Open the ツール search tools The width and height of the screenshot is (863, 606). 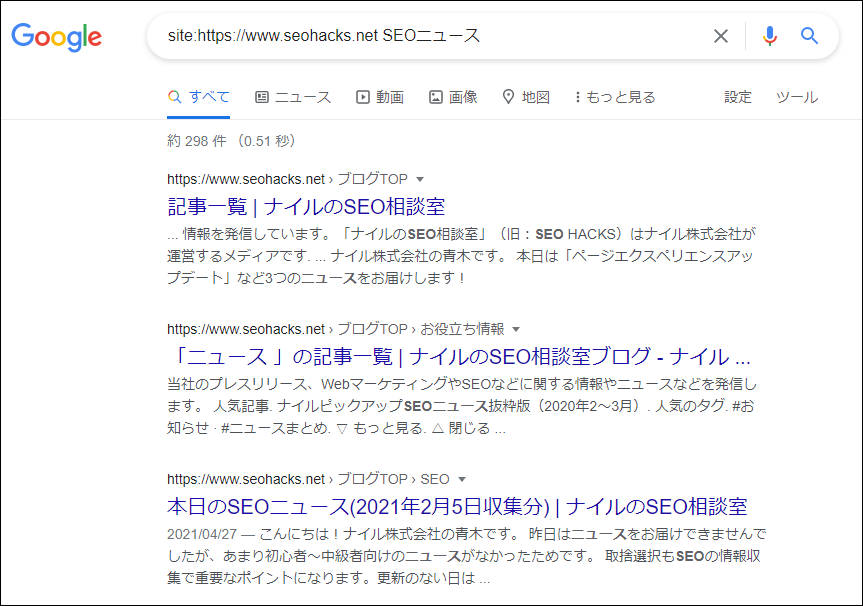(796, 97)
